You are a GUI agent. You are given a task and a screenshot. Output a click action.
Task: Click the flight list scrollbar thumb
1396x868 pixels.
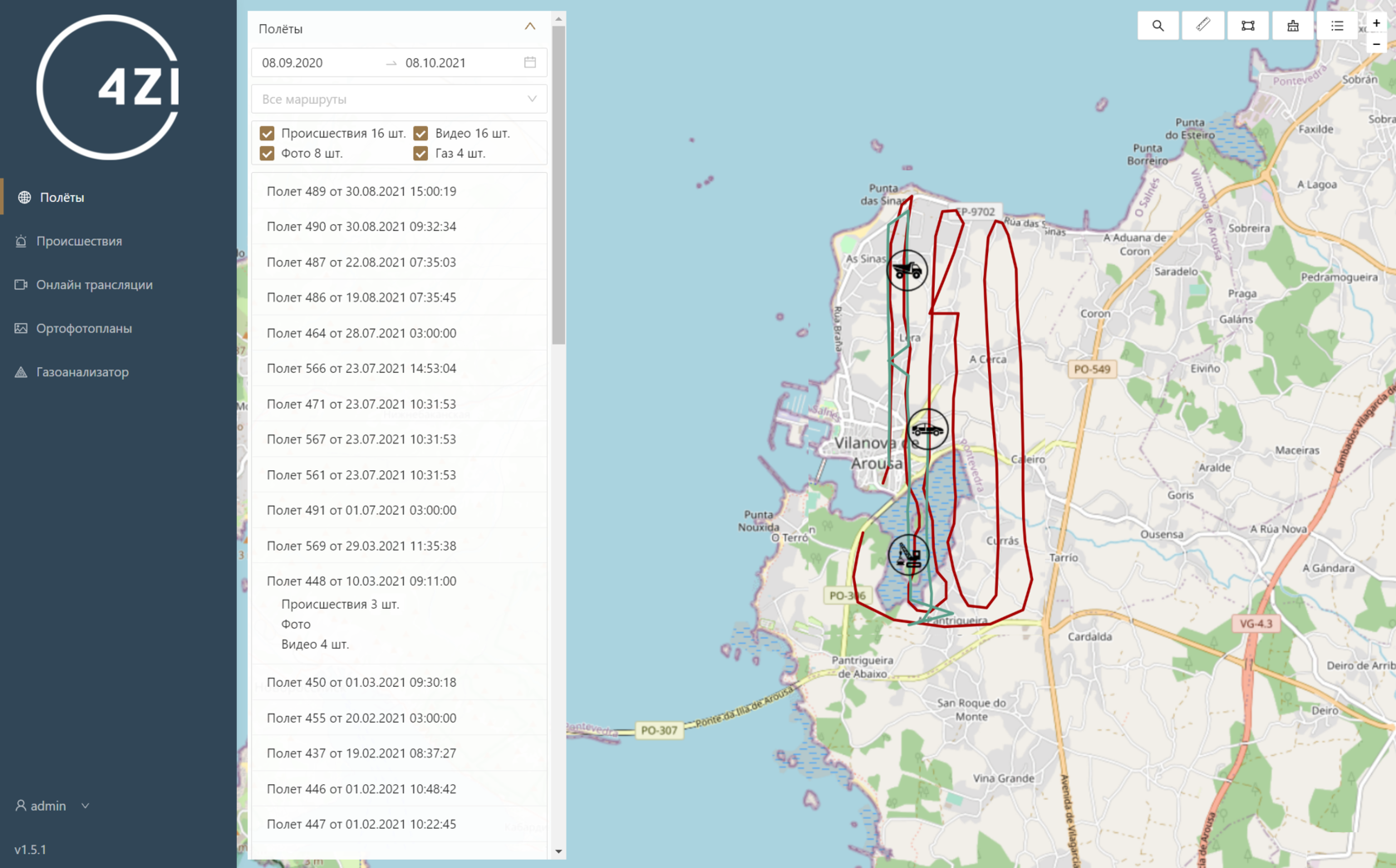pos(558,183)
